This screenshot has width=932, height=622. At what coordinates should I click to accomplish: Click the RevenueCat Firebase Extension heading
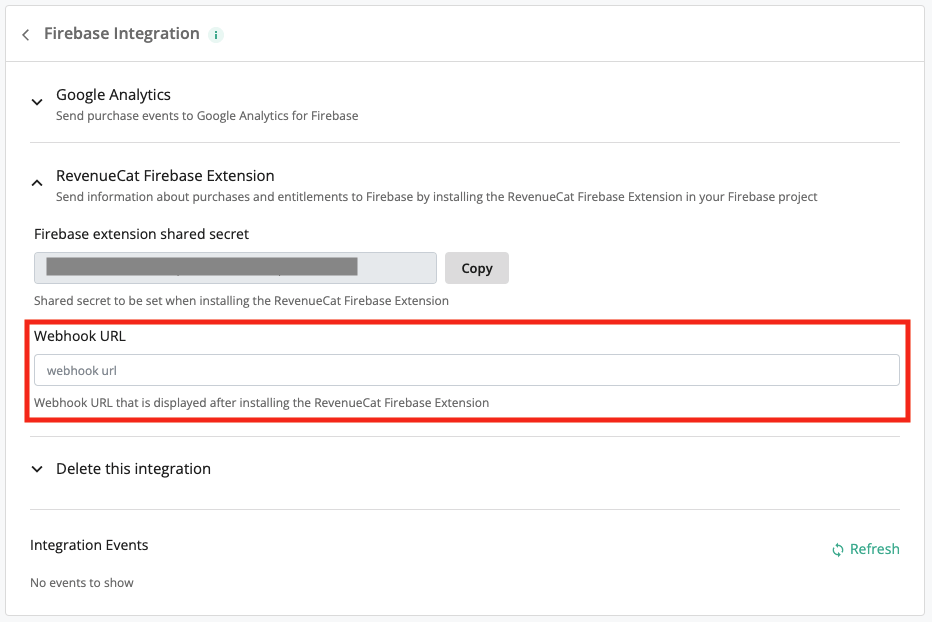(x=165, y=176)
